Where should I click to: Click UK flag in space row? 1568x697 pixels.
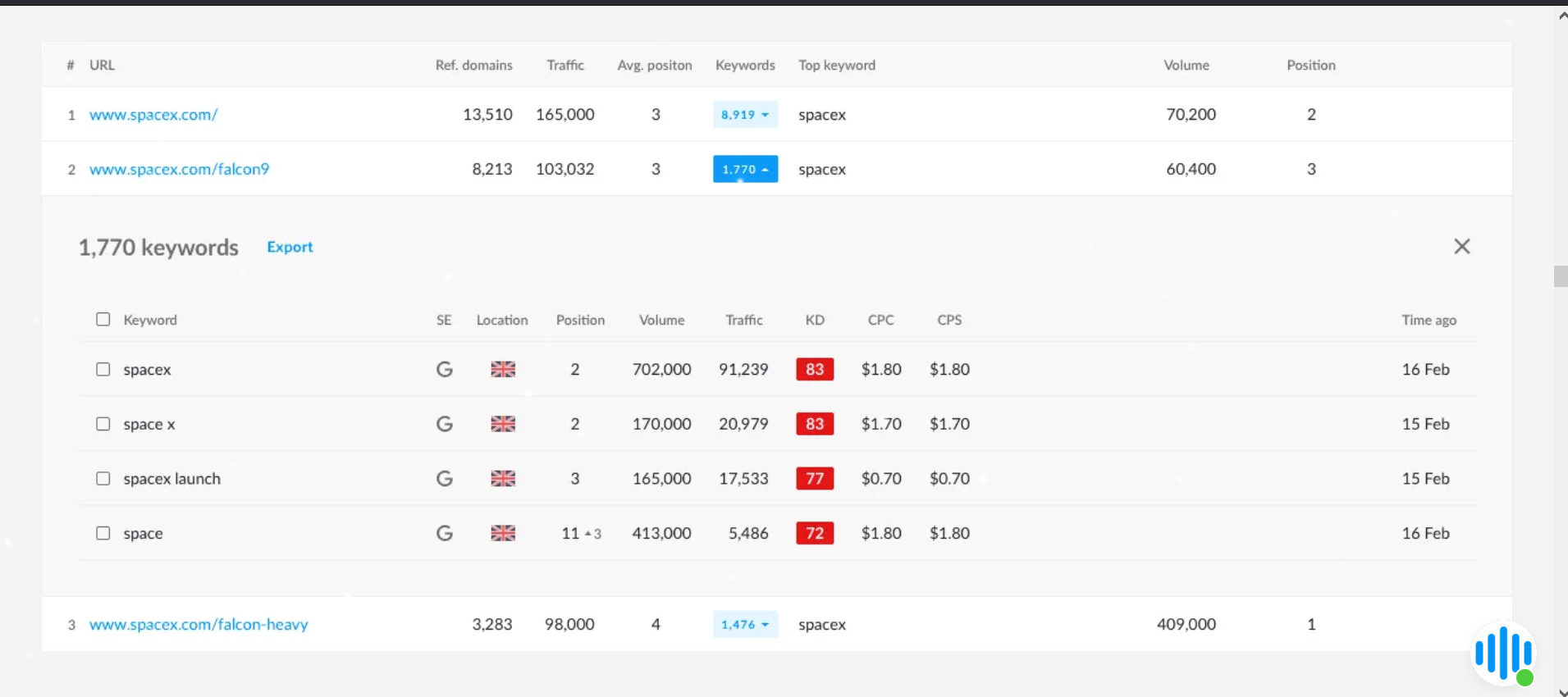503,533
